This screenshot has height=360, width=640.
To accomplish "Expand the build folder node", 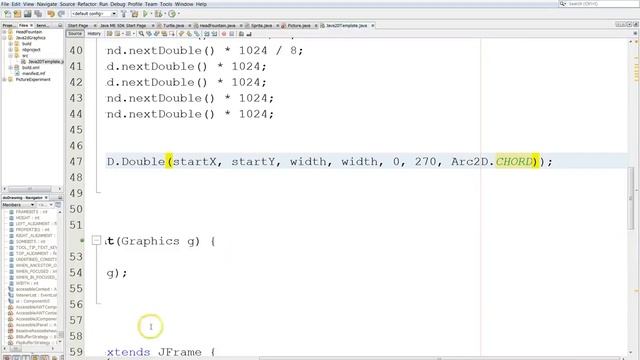I will click(11, 44).
